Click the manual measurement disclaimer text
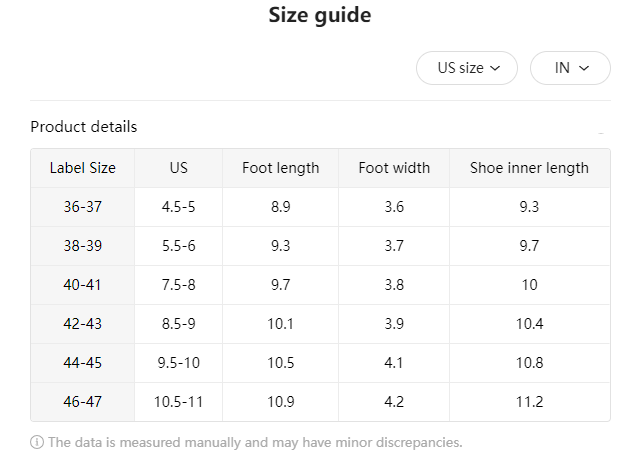This screenshot has width=640, height=466. click(x=255, y=442)
